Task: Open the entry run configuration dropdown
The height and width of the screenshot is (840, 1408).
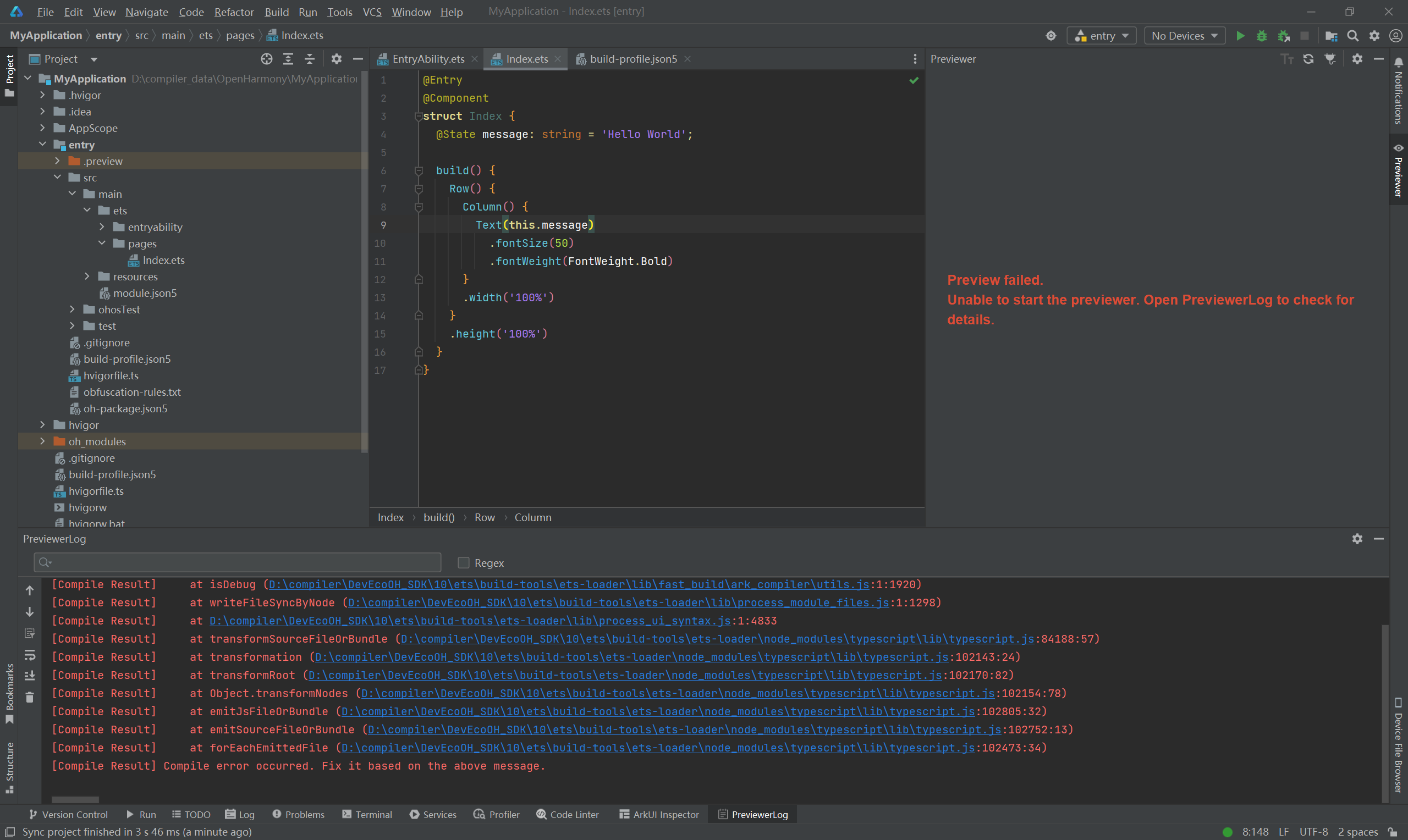Action: [1101, 36]
